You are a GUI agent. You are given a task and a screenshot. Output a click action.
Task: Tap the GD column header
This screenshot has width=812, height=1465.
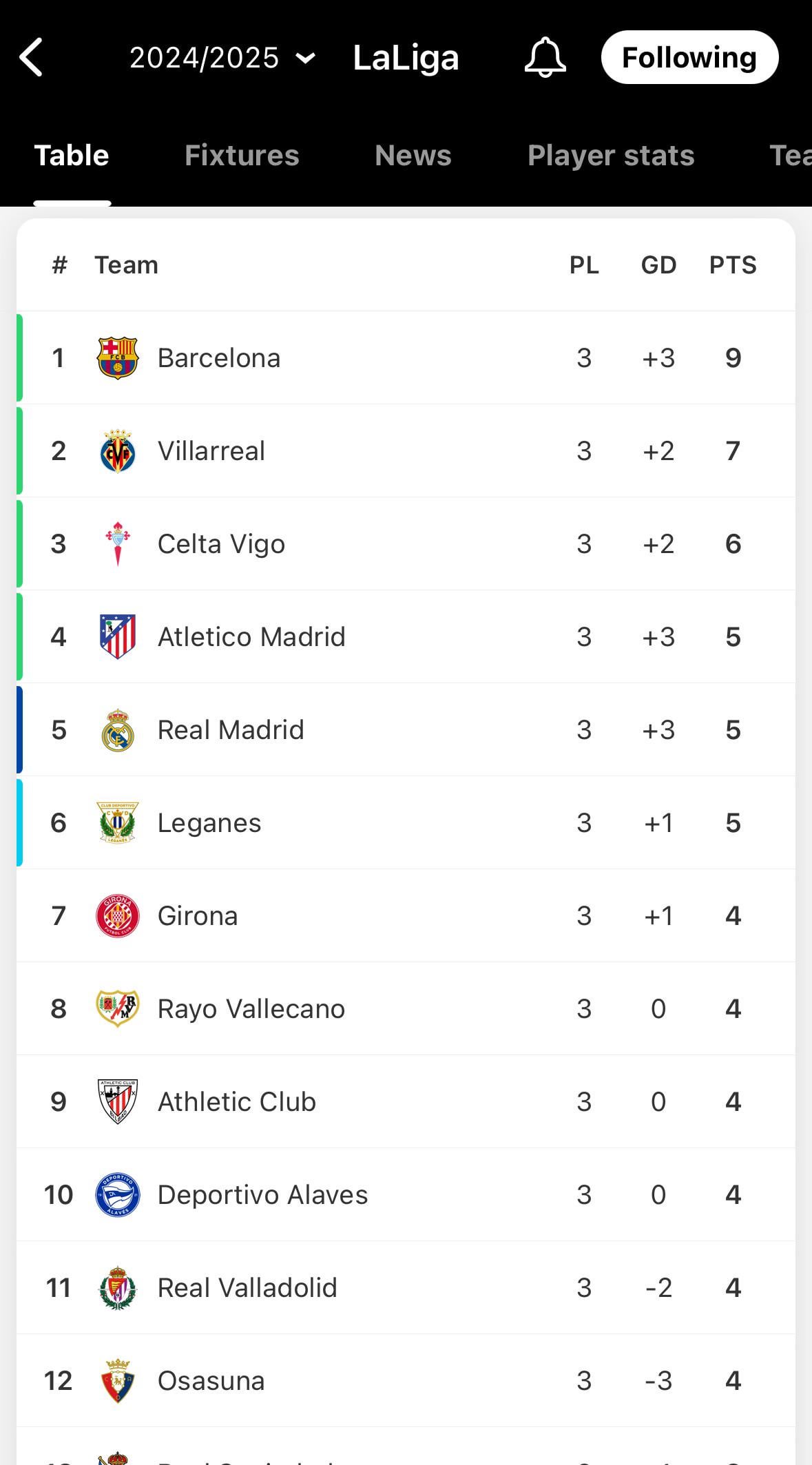click(658, 265)
